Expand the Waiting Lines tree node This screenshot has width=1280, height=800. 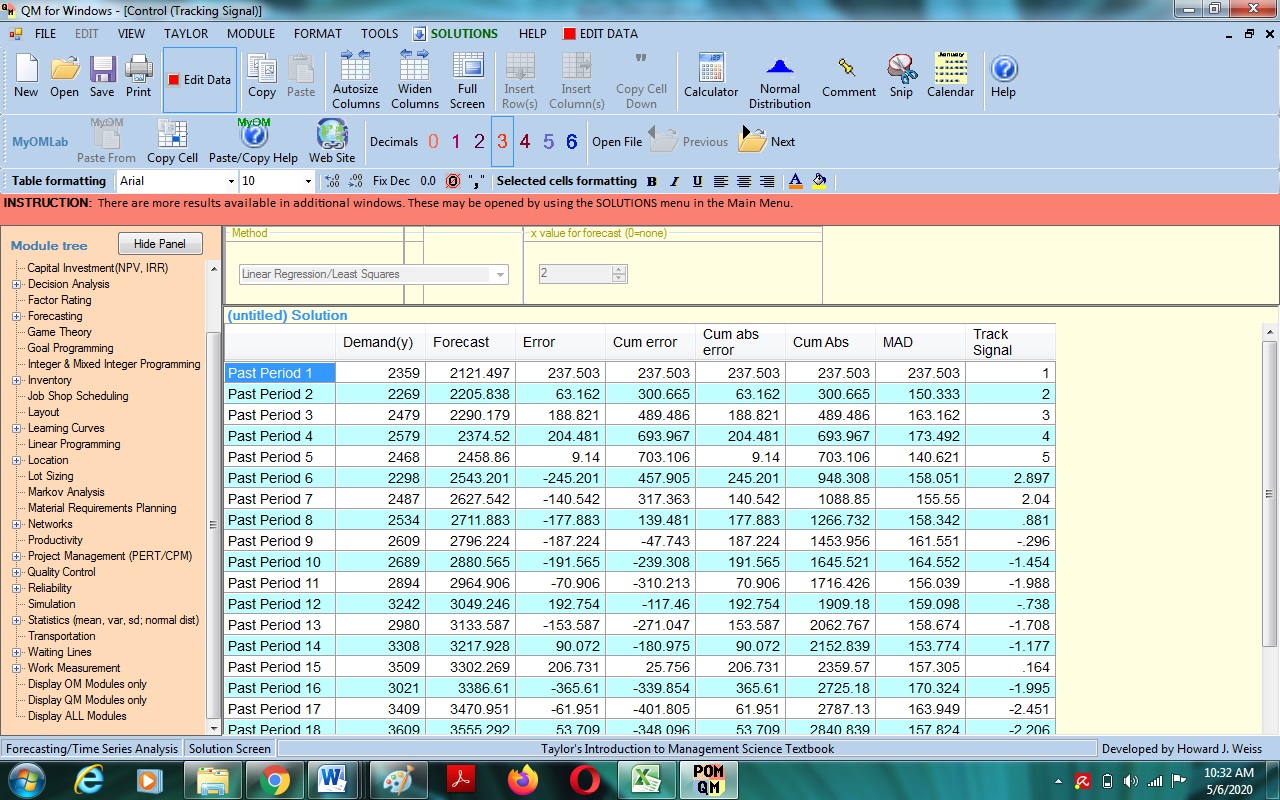point(17,652)
